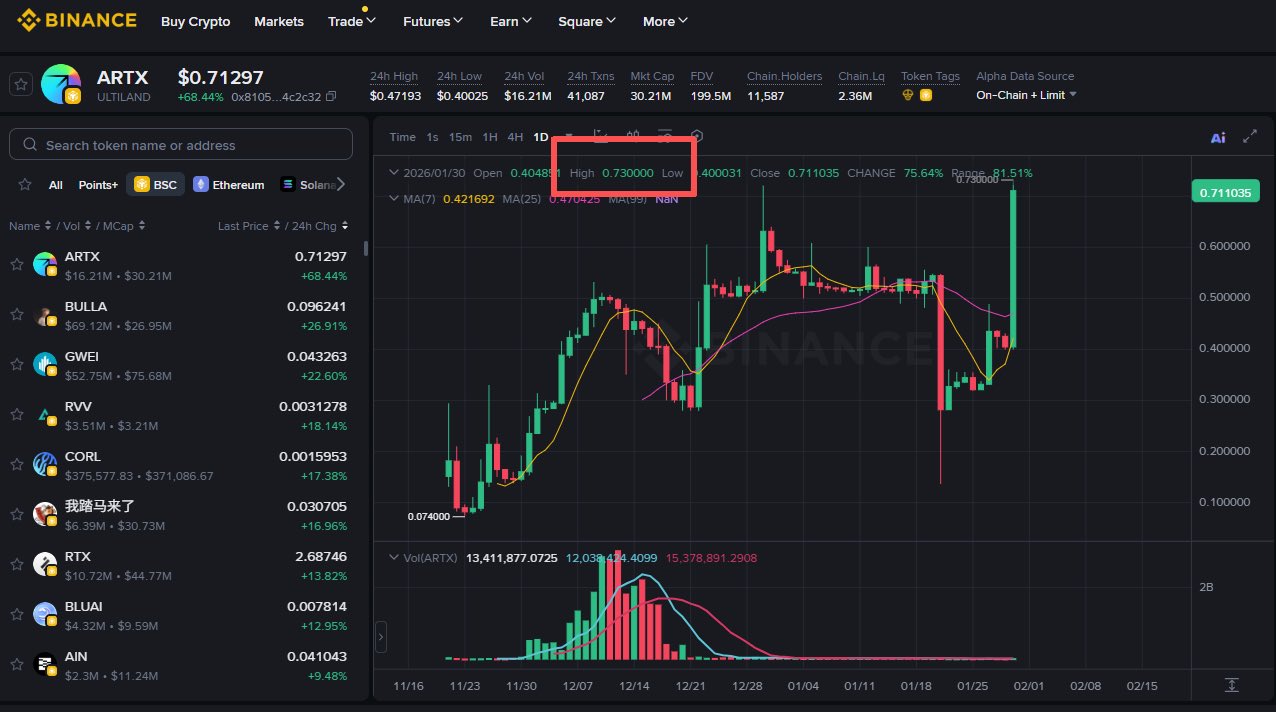The width and height of the screenshot is (1276, 712).
Task: Click the RTX token logo
Action: tap(45, 566)
